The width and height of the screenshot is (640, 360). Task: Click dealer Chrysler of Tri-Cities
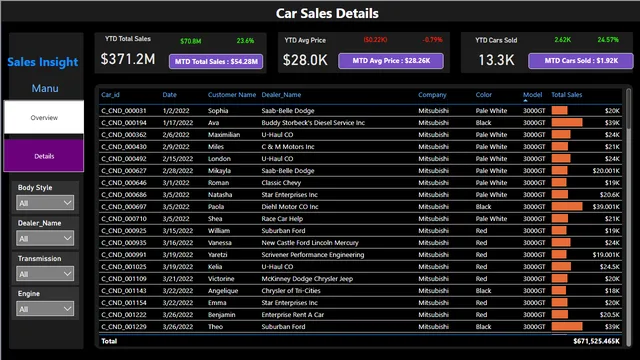[291, 291]
